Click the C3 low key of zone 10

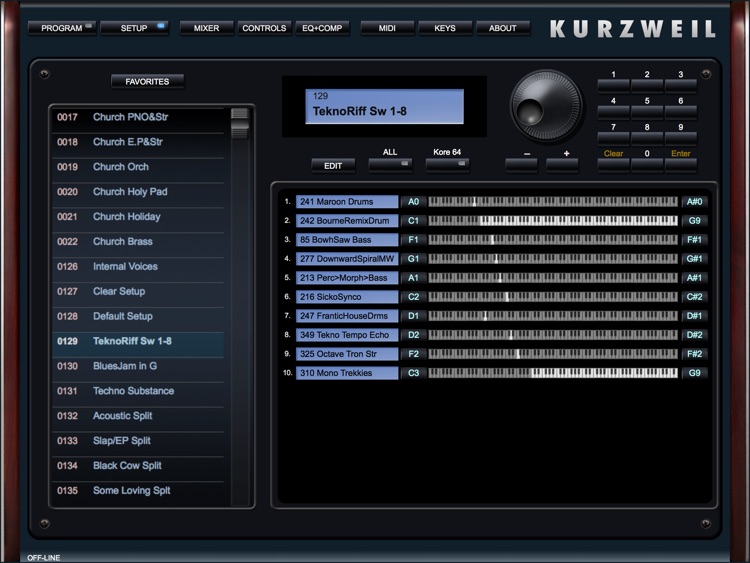[413, 373]
